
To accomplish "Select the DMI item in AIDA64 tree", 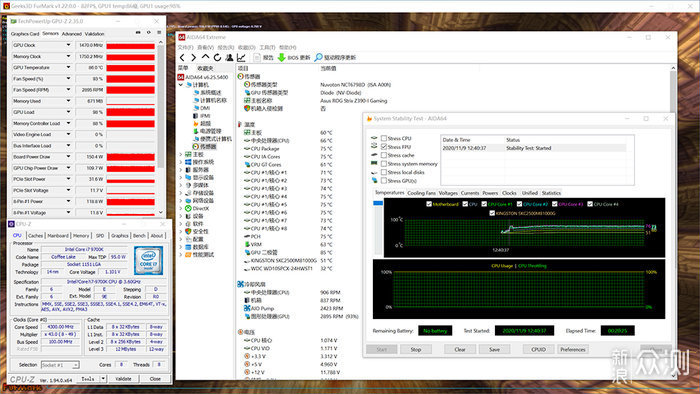I will [x=202, y=108].
